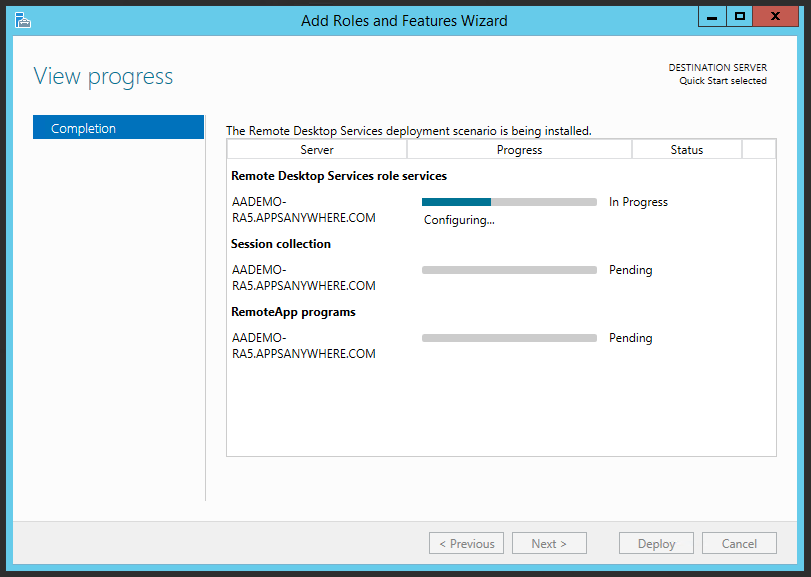Click the Server column header
Screen dimensions: 811x577
click(317, 150)
